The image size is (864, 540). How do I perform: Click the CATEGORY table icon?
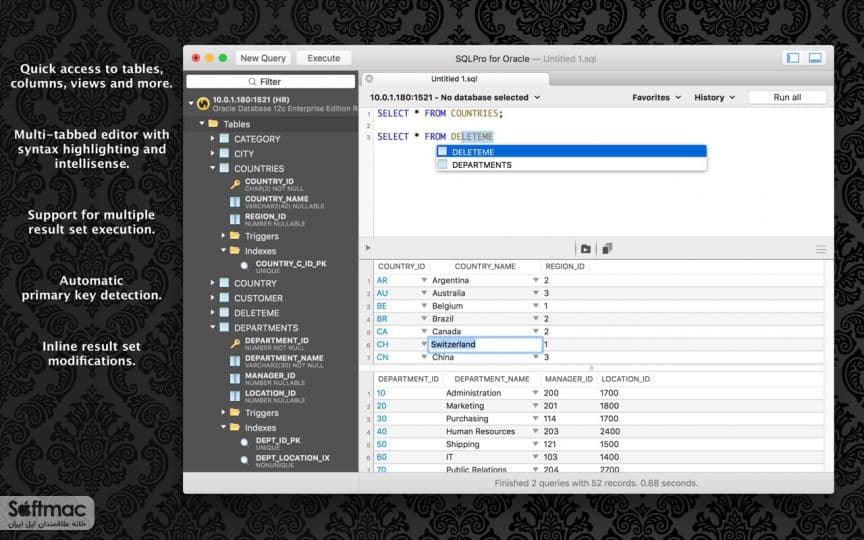(224, 138)
